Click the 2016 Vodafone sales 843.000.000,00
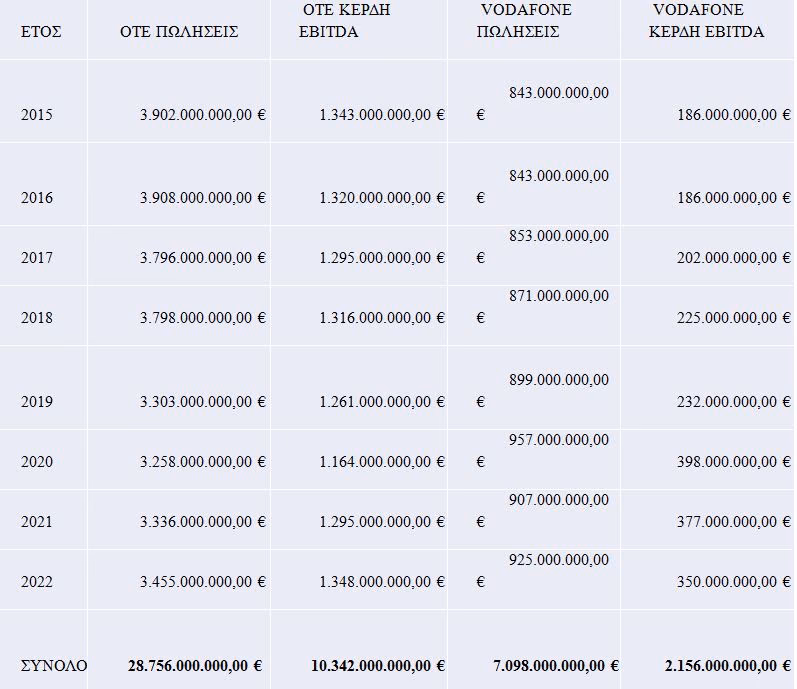Screen dimensions: 797x689 point(559,176)
